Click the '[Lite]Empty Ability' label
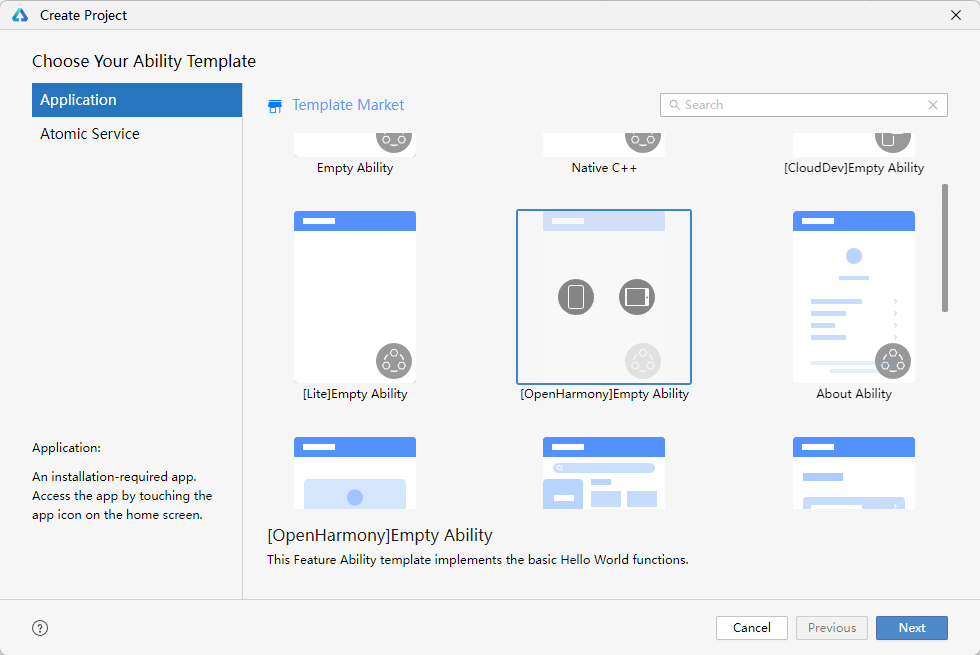 pyautogui.click(x=355, y=394)
